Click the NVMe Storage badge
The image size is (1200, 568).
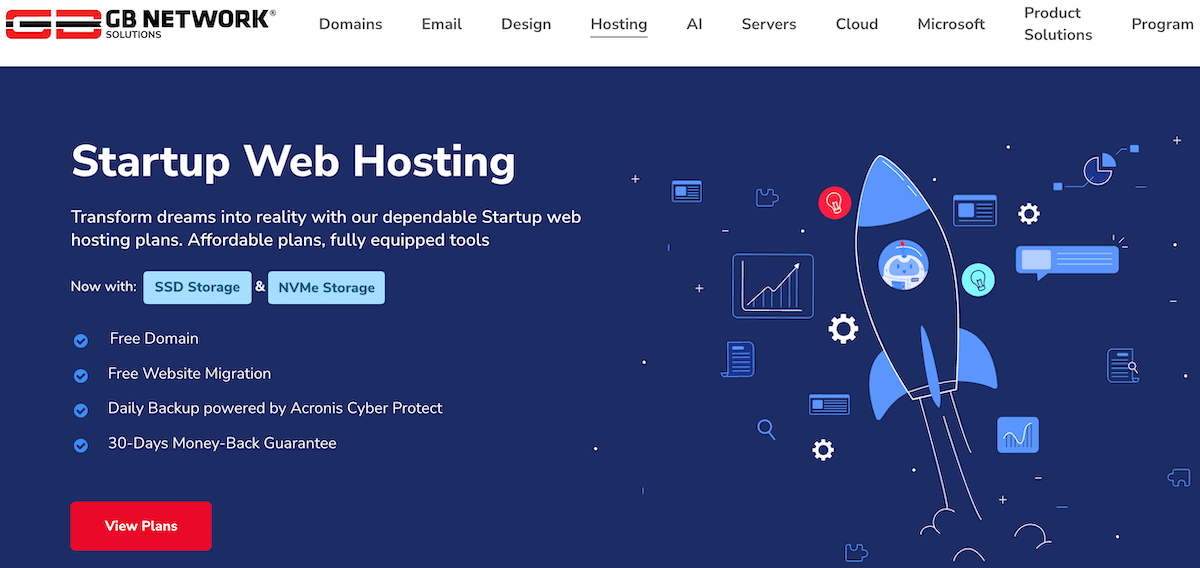pyautogui.click(x=326, y=287)
